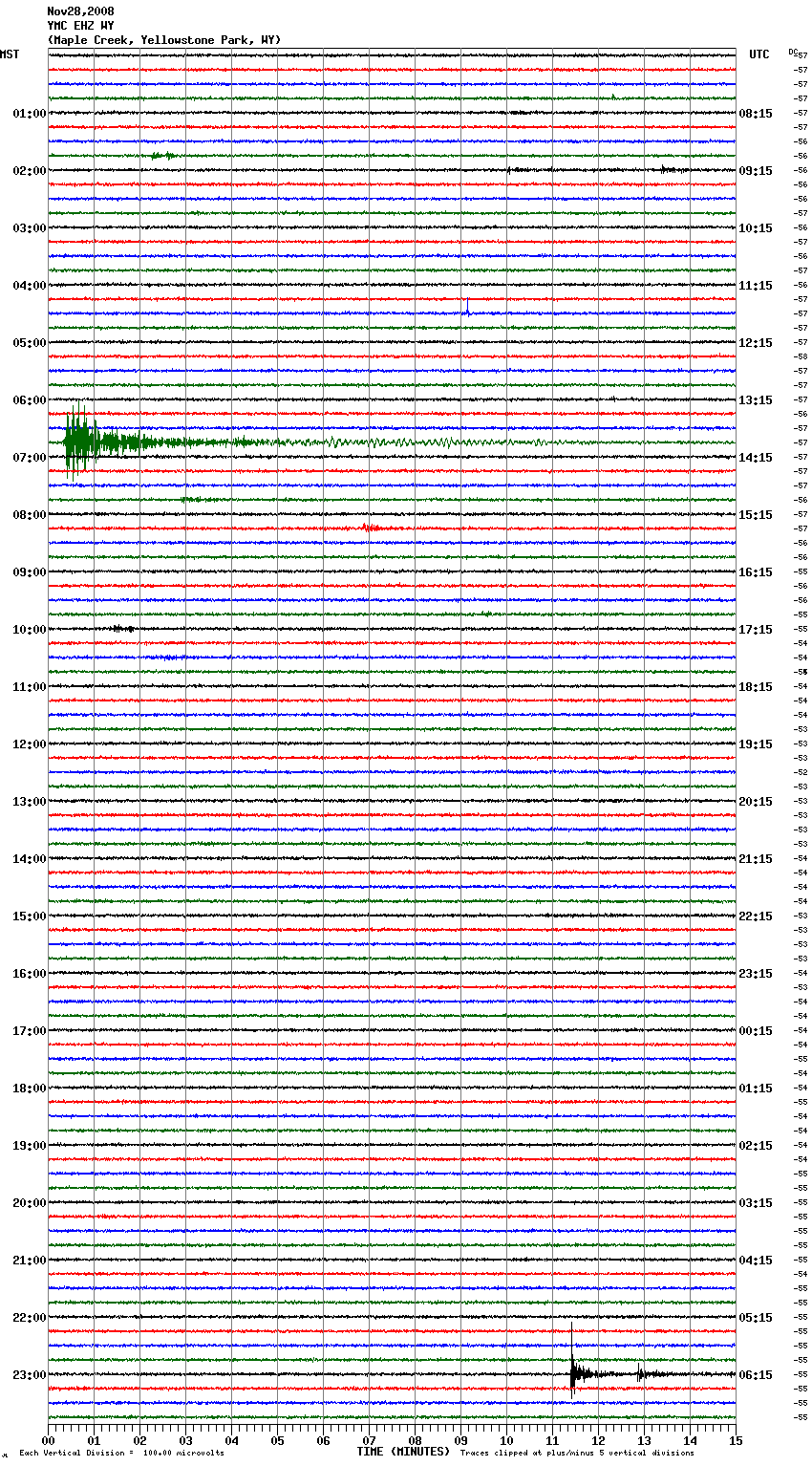The width and height of the screenshot is (812, 1466).
Task: Click the '10' tick on the minutes axis
Action: tap(507, 1440)
